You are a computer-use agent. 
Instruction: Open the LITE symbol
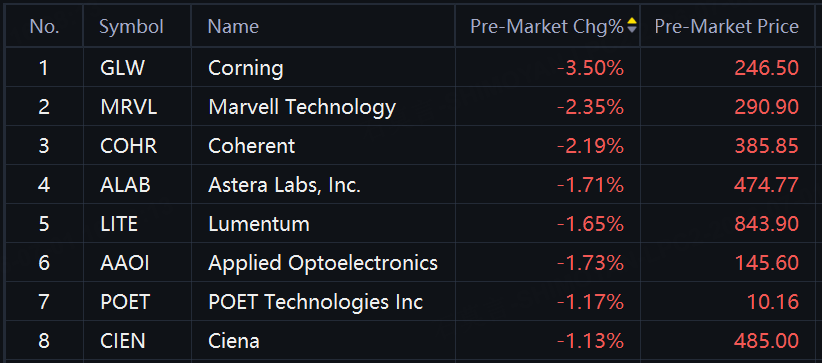(x=119, y=224)
